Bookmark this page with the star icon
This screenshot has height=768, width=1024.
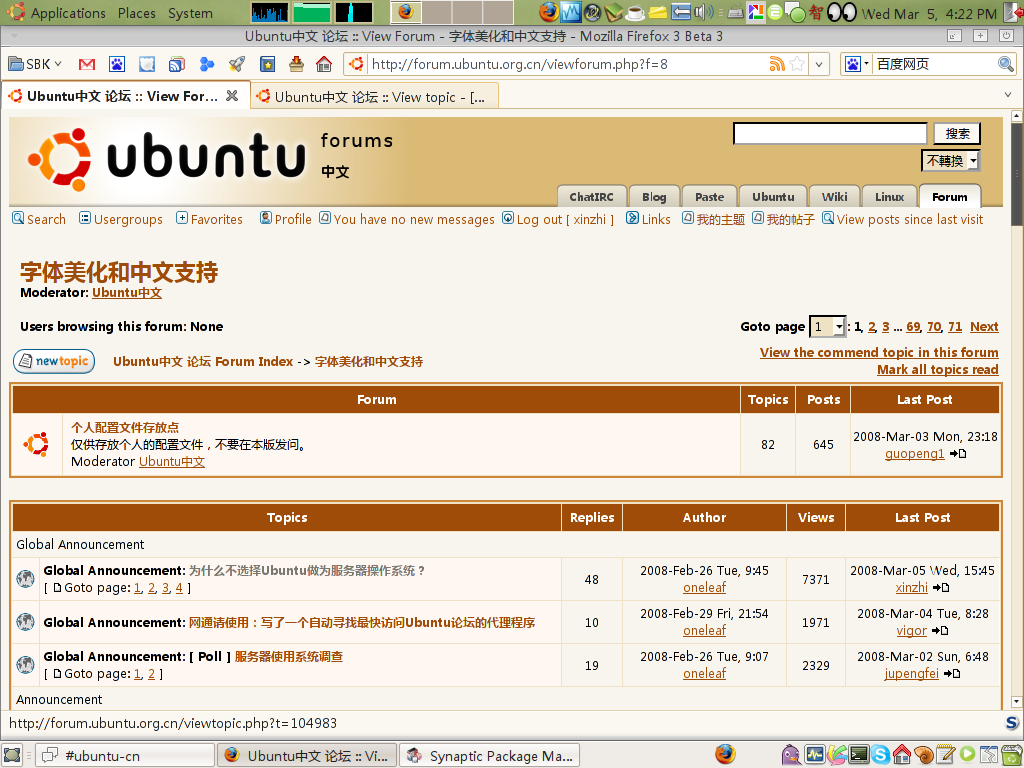[797, 64]
